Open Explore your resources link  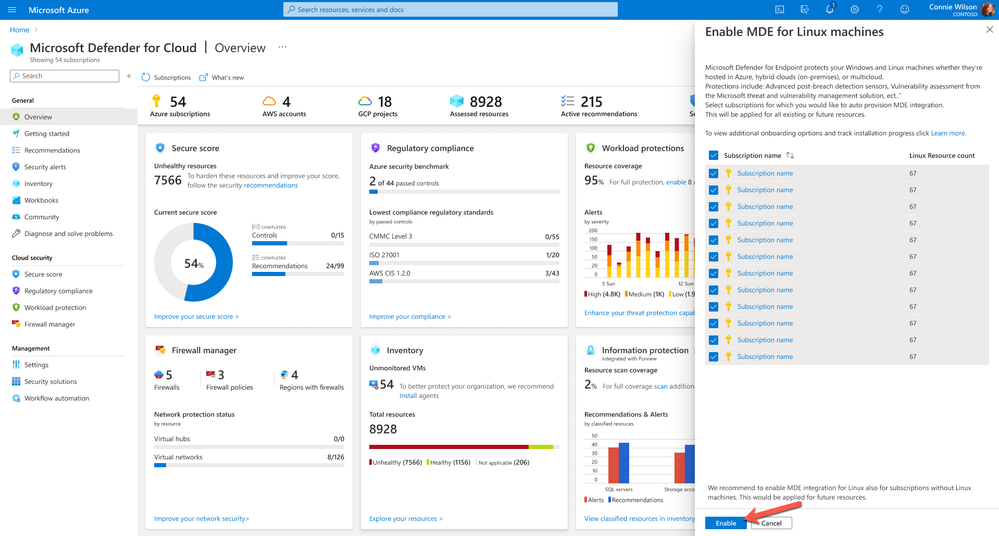coord(406,518)
